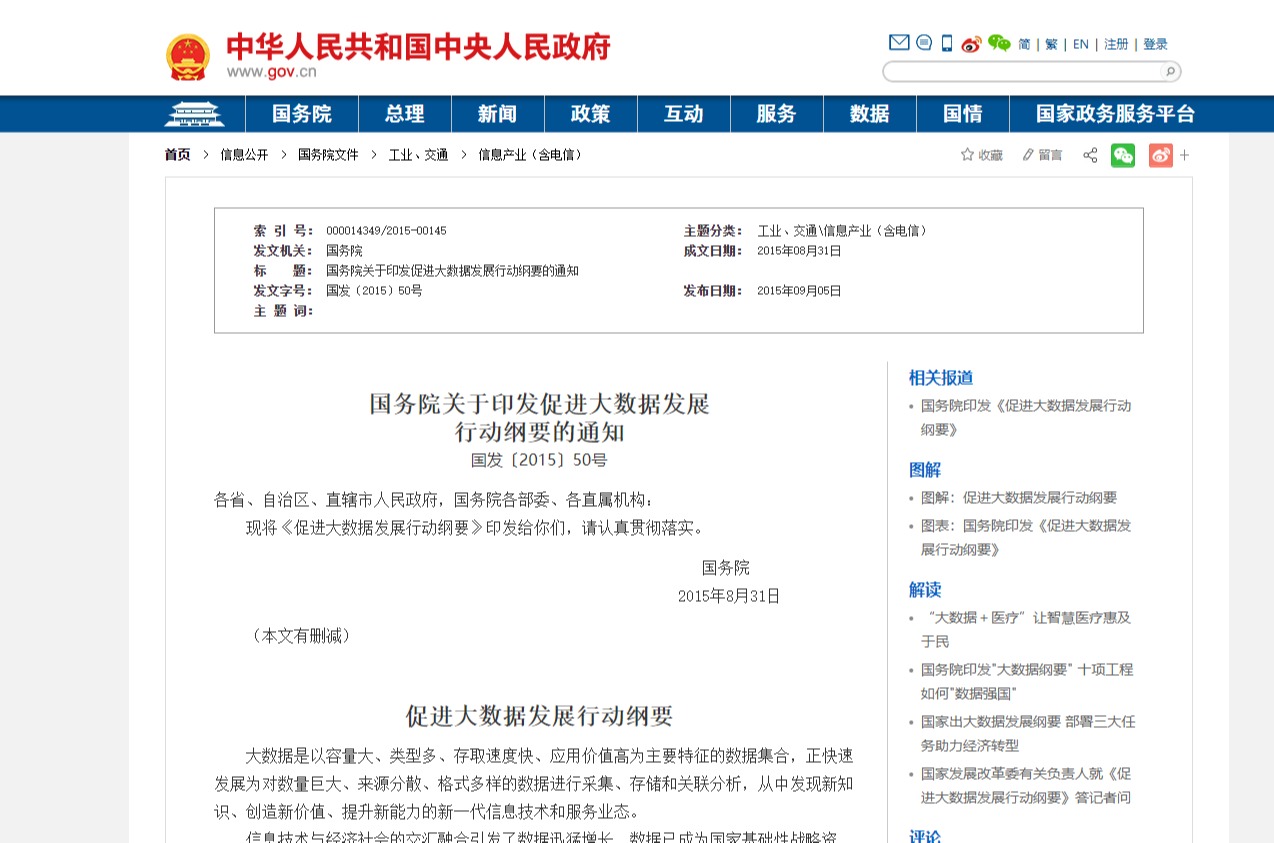The image size is (1274, 843).
Task: Open 国务院印发《促进大数据发展行动纲要》 related report
Action: (1026, 418)
